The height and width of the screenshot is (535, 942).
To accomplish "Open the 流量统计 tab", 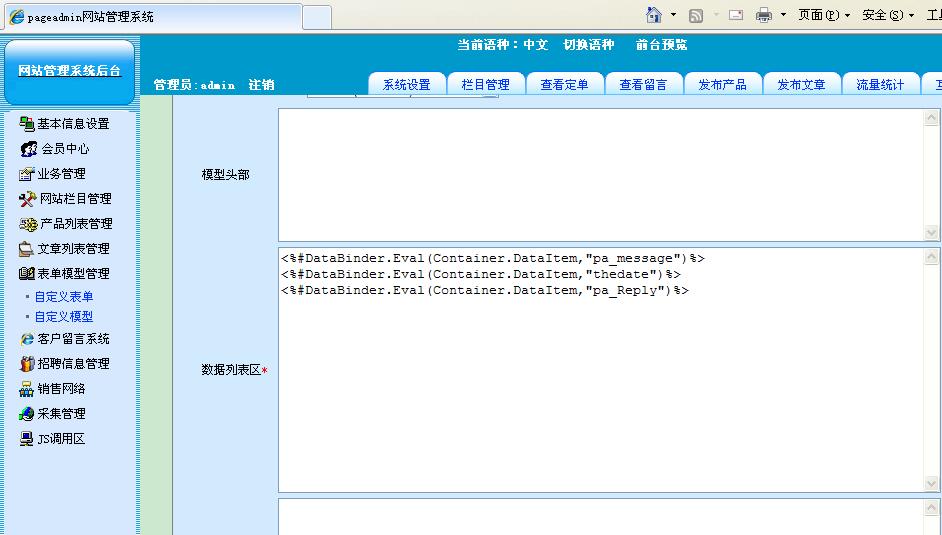I will (x=880, y=85).
